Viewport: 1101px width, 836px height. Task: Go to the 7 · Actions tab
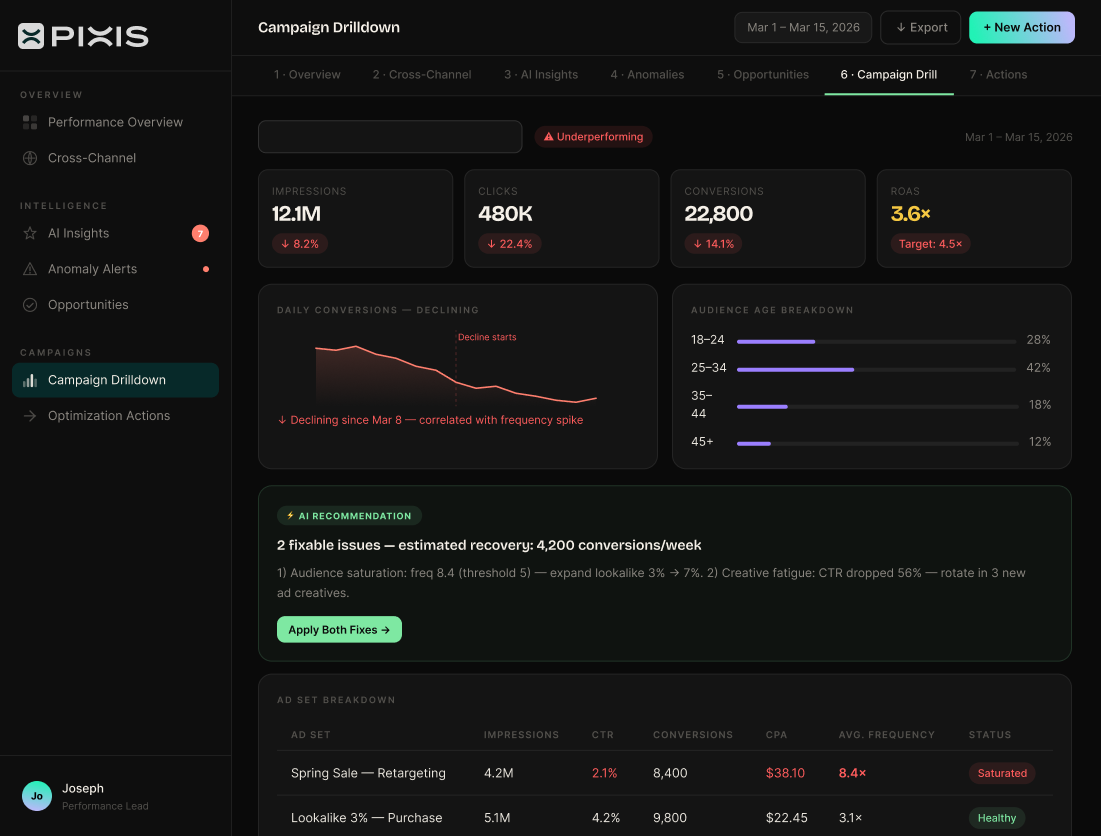pyautogui.click(x=997, y=75)
